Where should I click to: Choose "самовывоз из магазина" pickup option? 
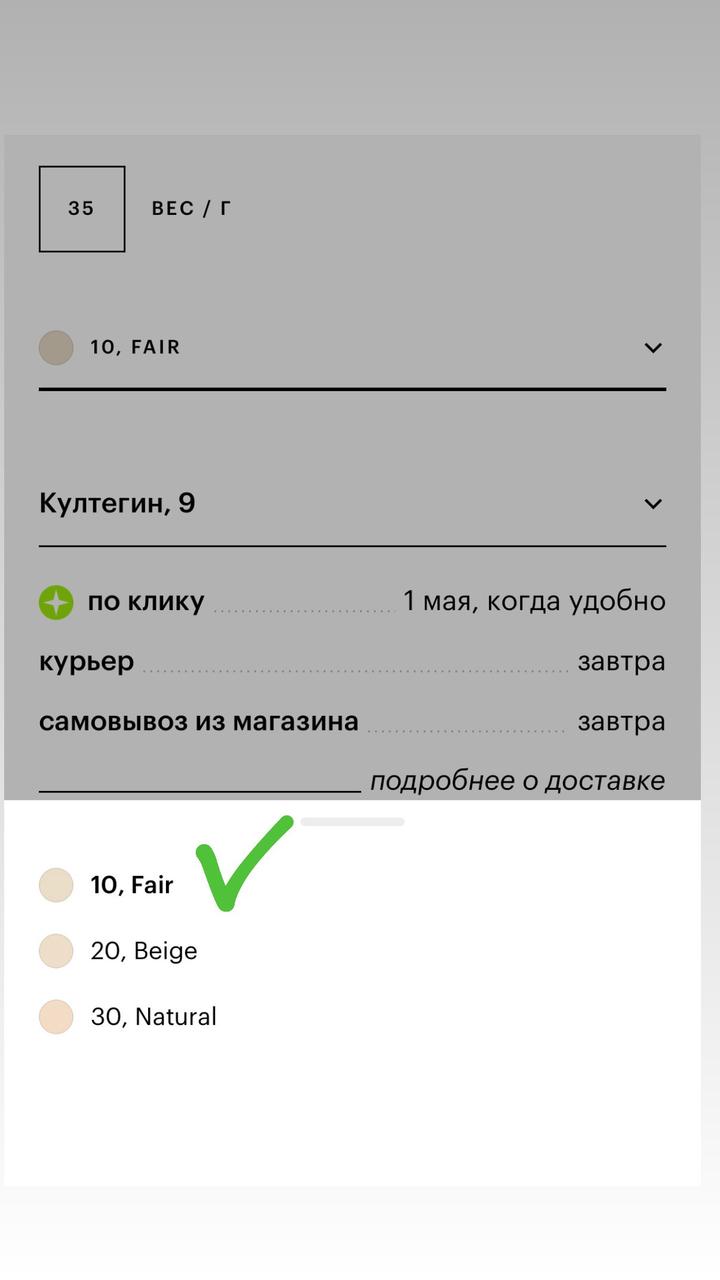coord(199,722)
